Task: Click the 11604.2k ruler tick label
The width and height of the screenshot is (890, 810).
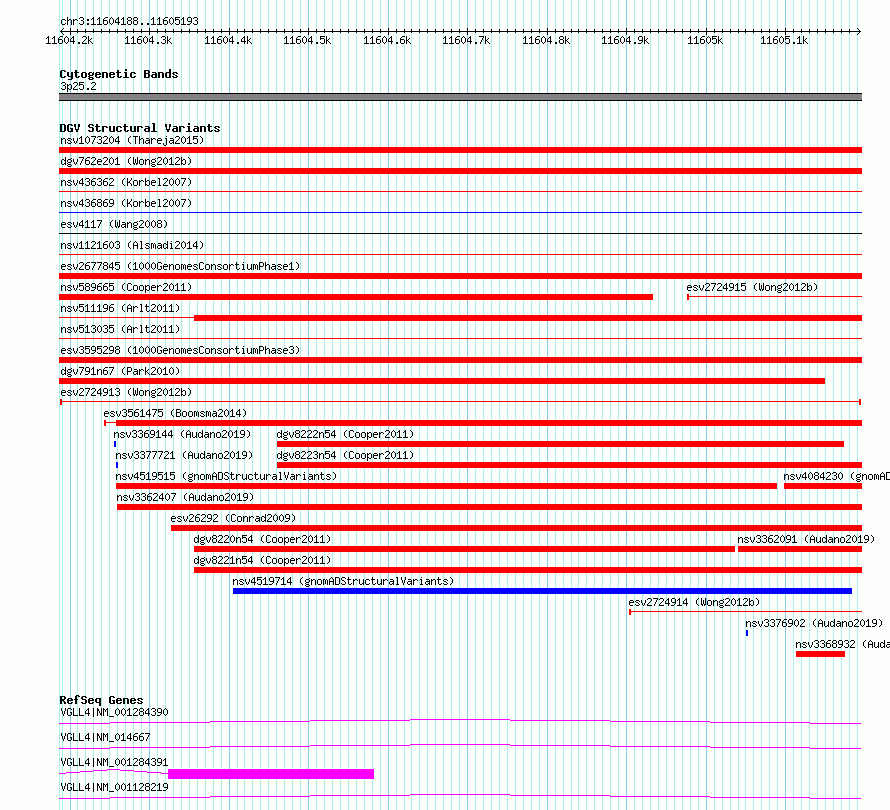Action: pyautogui.click(x=69, y=40)
